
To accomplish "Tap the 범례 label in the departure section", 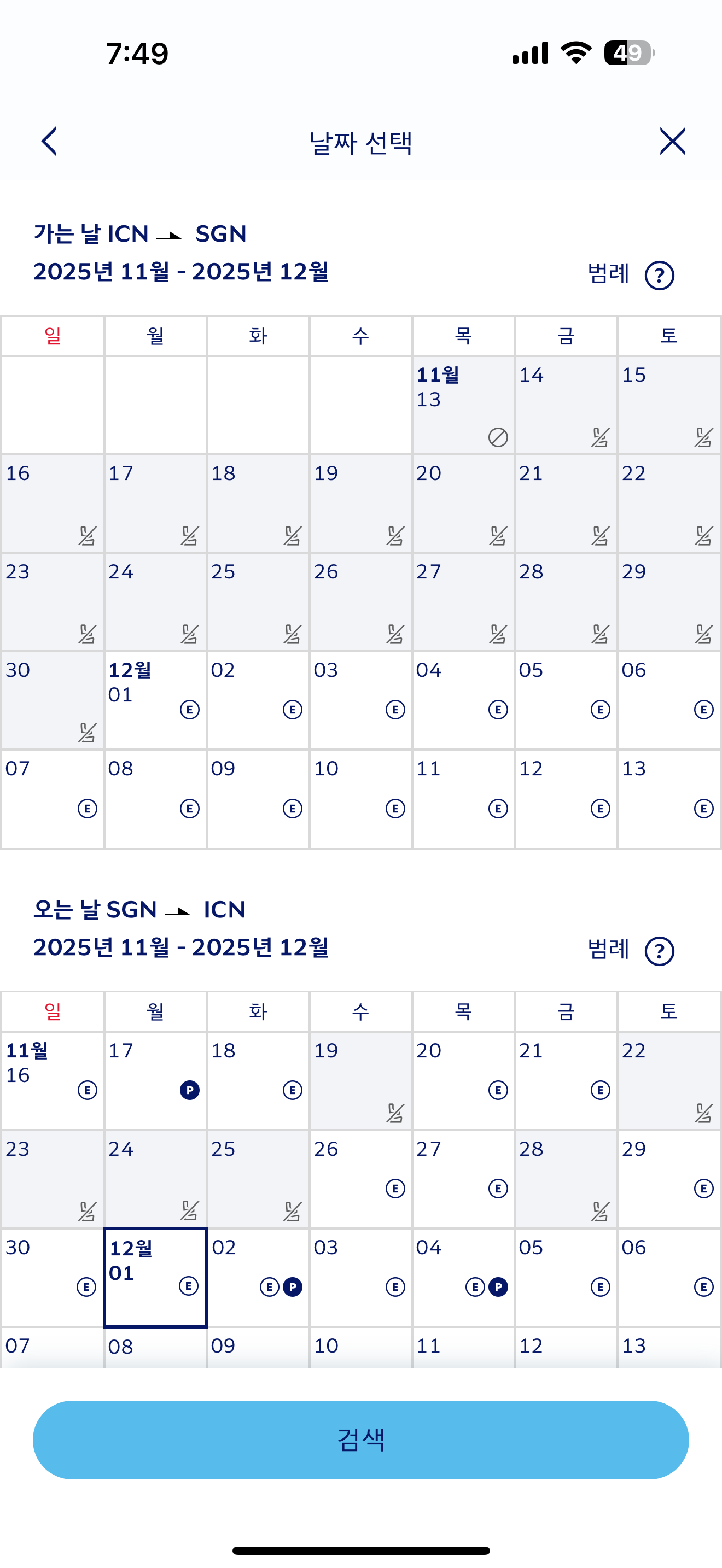I will point(608,274).
